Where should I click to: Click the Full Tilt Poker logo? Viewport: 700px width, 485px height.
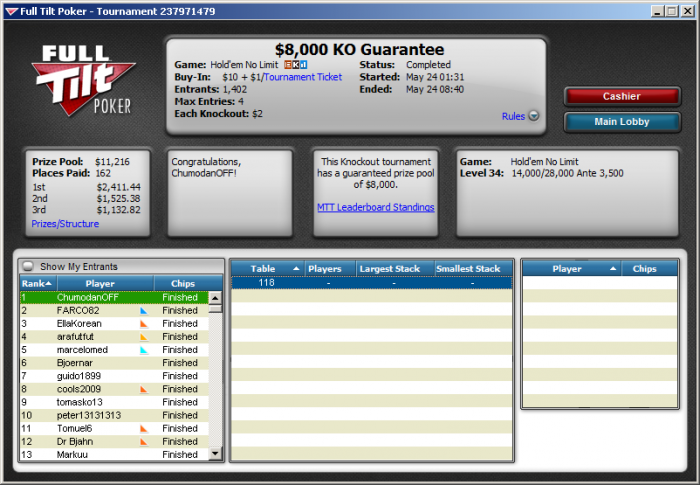83,80
